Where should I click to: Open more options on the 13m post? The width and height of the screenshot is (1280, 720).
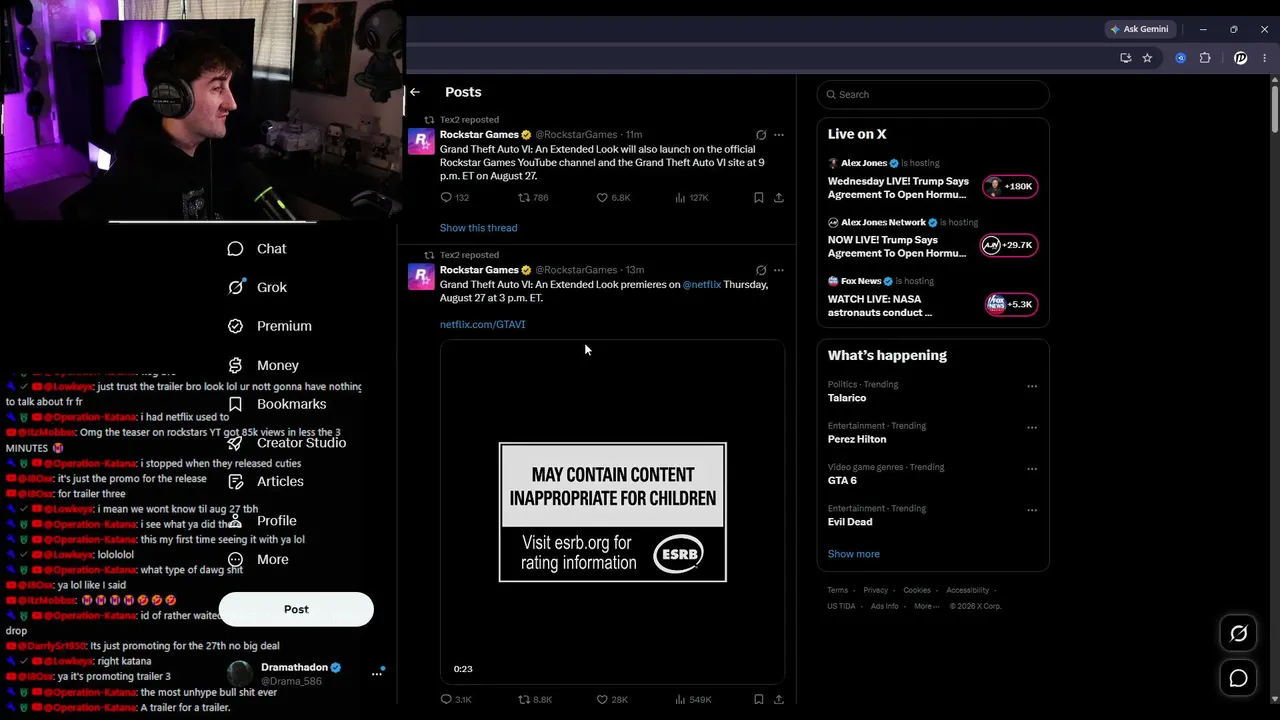[x=779, y=270]
